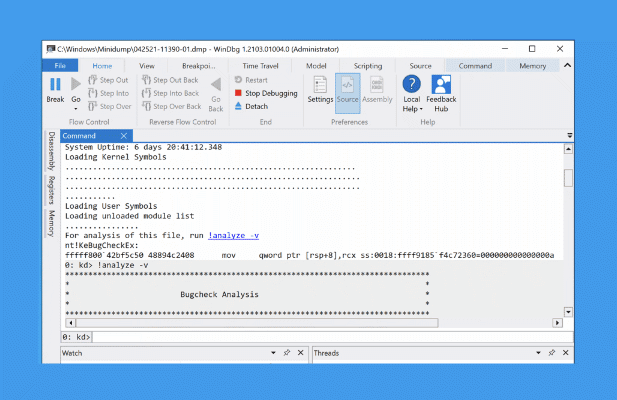Image resolution: width=617 pixels, height=400 pixels.
Task: Click the horizontal scrollbar right arrow
Action: coord(557,323)
